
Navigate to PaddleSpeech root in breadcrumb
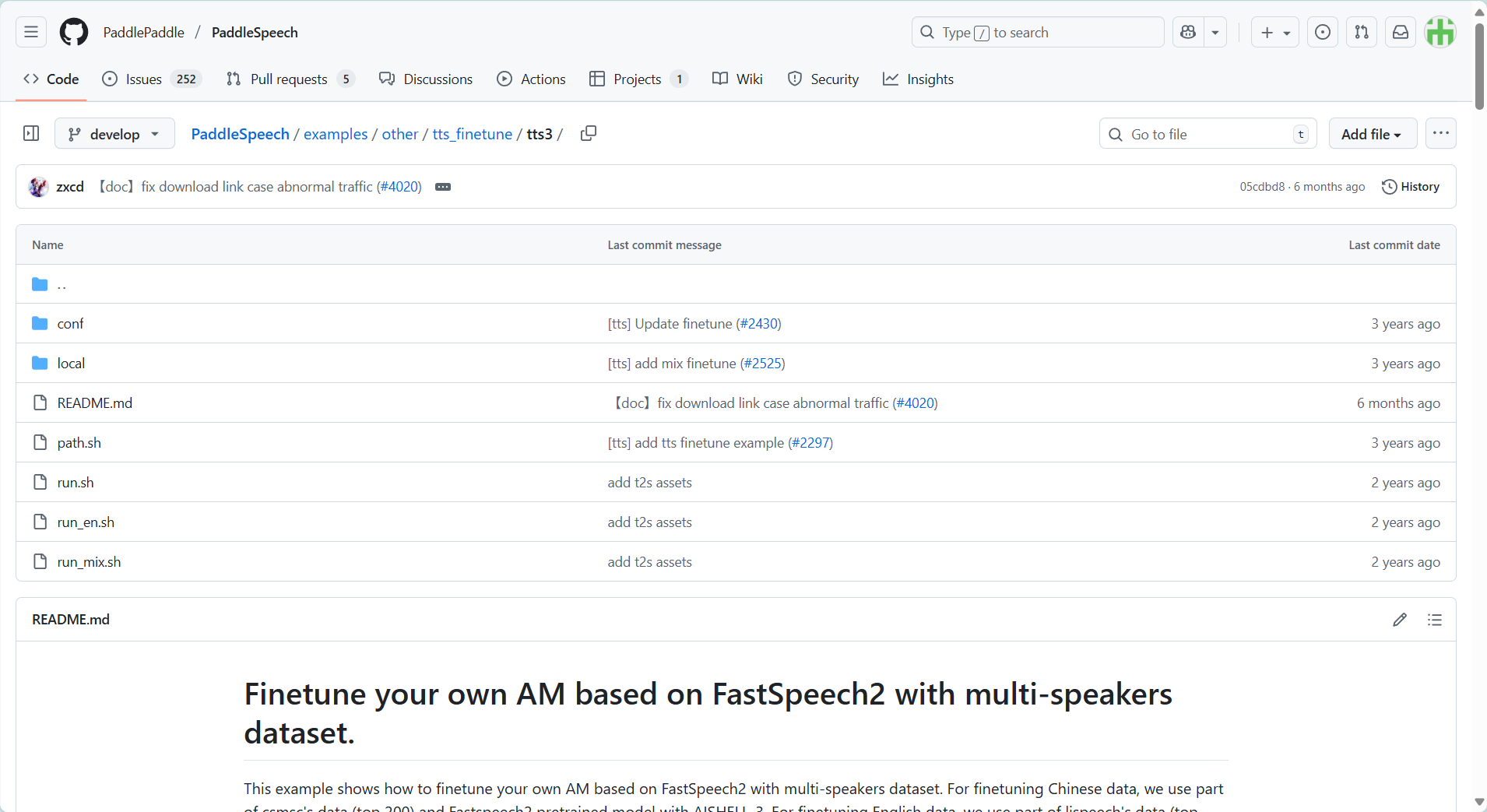(x=240, y=134)
